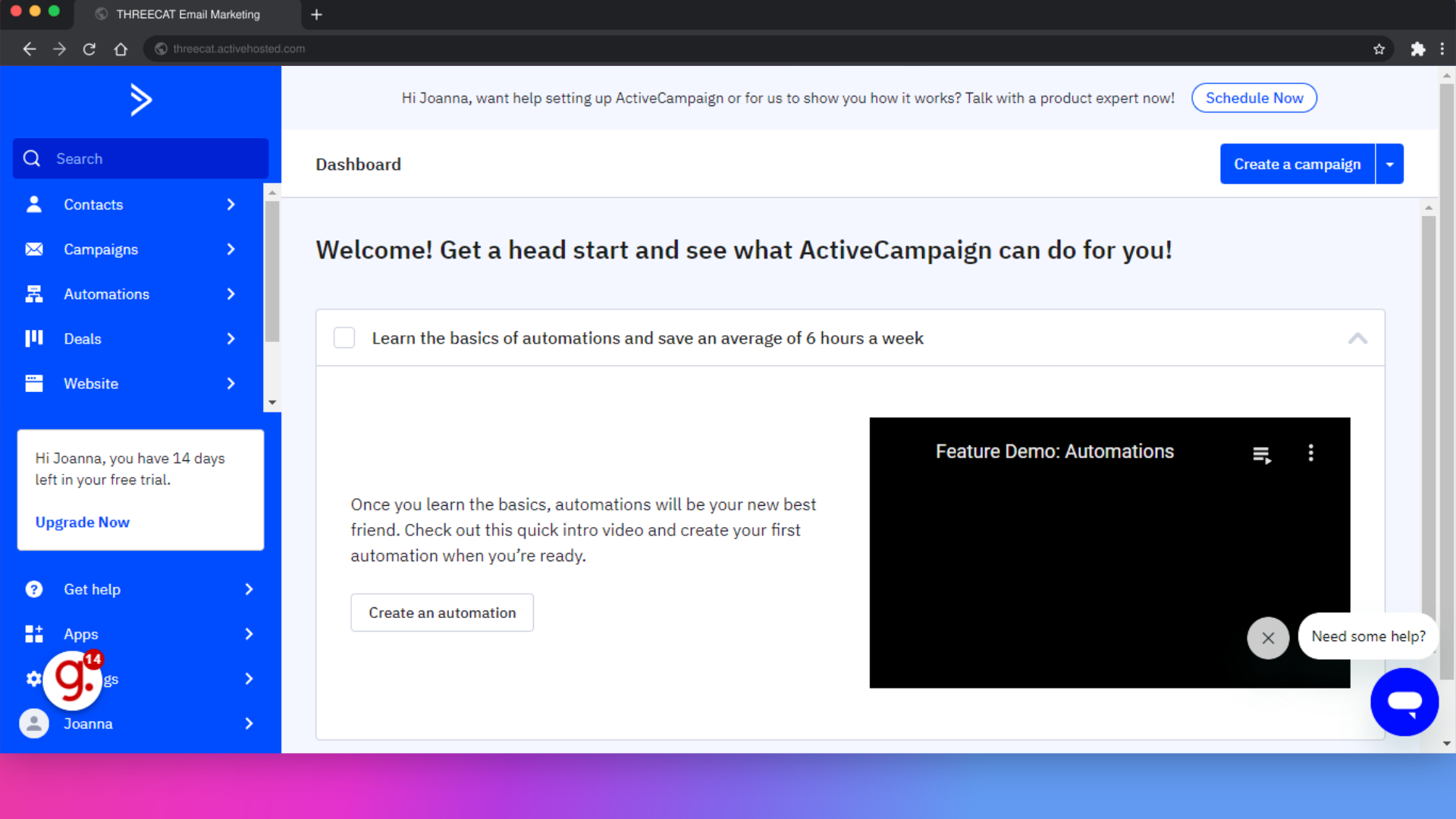Screen dimensions: 1456x819
Task: Click the Get help icon in sidebar
Action: [x=34, y=589]
